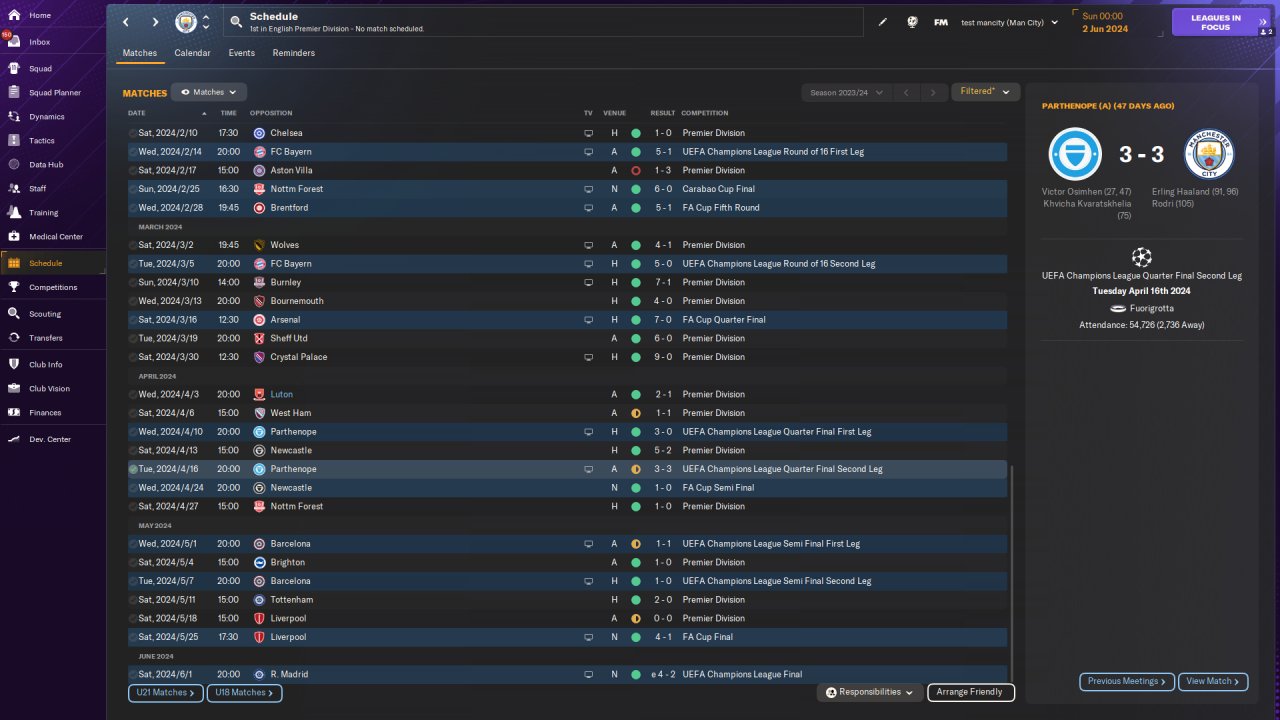1280x720 pixels.
Task: Toggle the selected marker on Tue, 2024/4/16 row
Action: point(133,469)
